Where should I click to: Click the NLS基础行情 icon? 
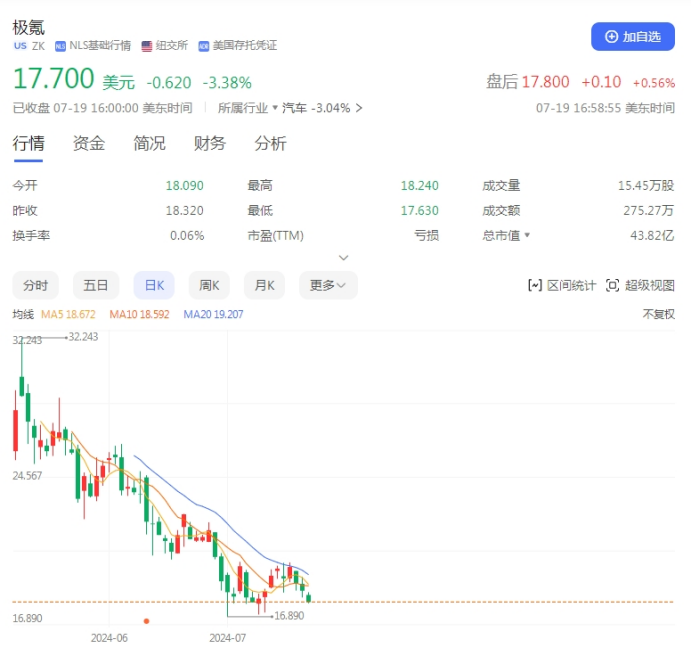click(x=60, y=46)
